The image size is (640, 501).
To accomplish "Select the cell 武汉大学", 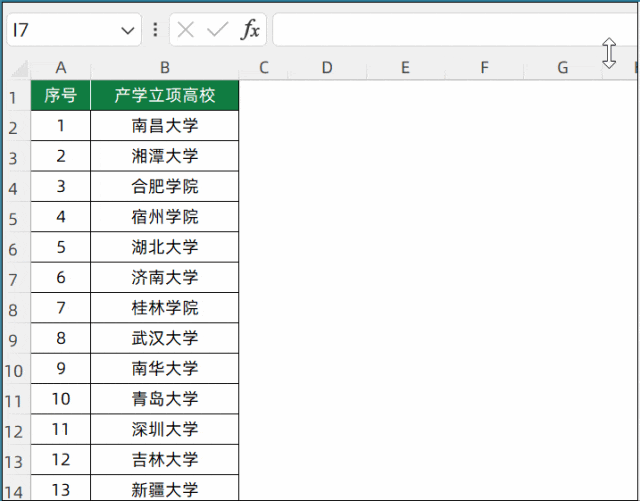I will pyautogui.click(x=164, y=338).
